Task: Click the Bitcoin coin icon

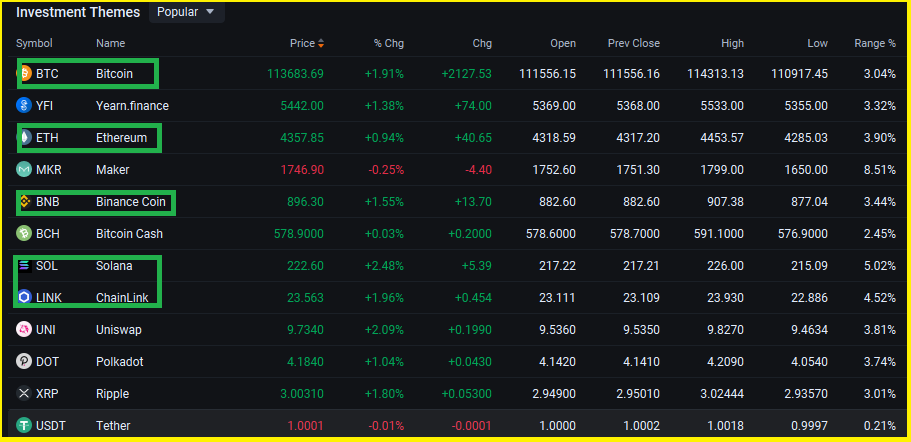Action: (x=24, y=73)
